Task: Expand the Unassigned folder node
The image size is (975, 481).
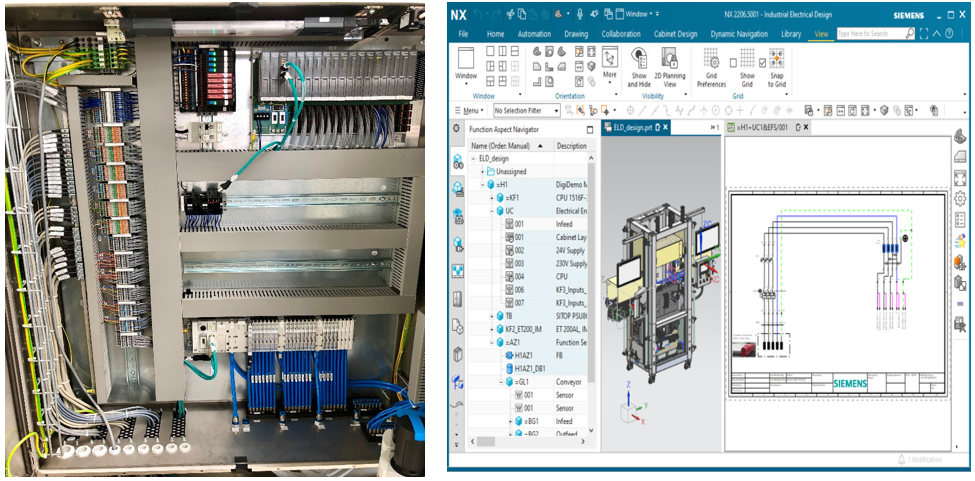Action: (482, 172)
